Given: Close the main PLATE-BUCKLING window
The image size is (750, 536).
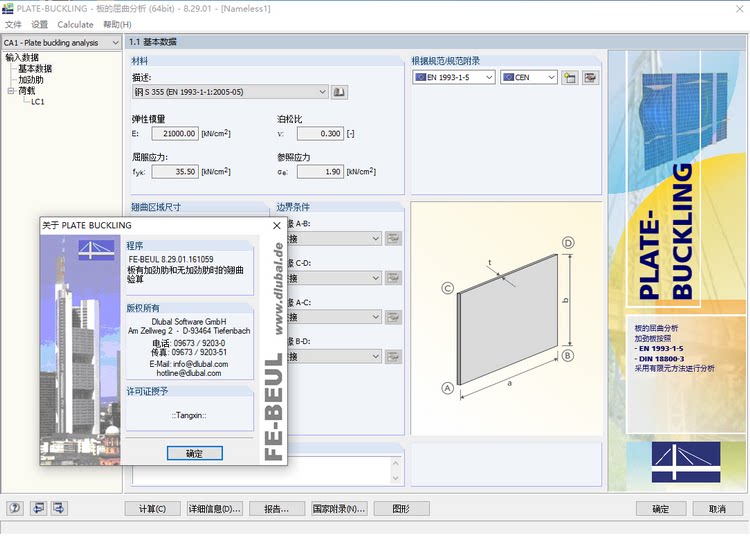Looking at the screenshot, I should (x=739, y=9).
